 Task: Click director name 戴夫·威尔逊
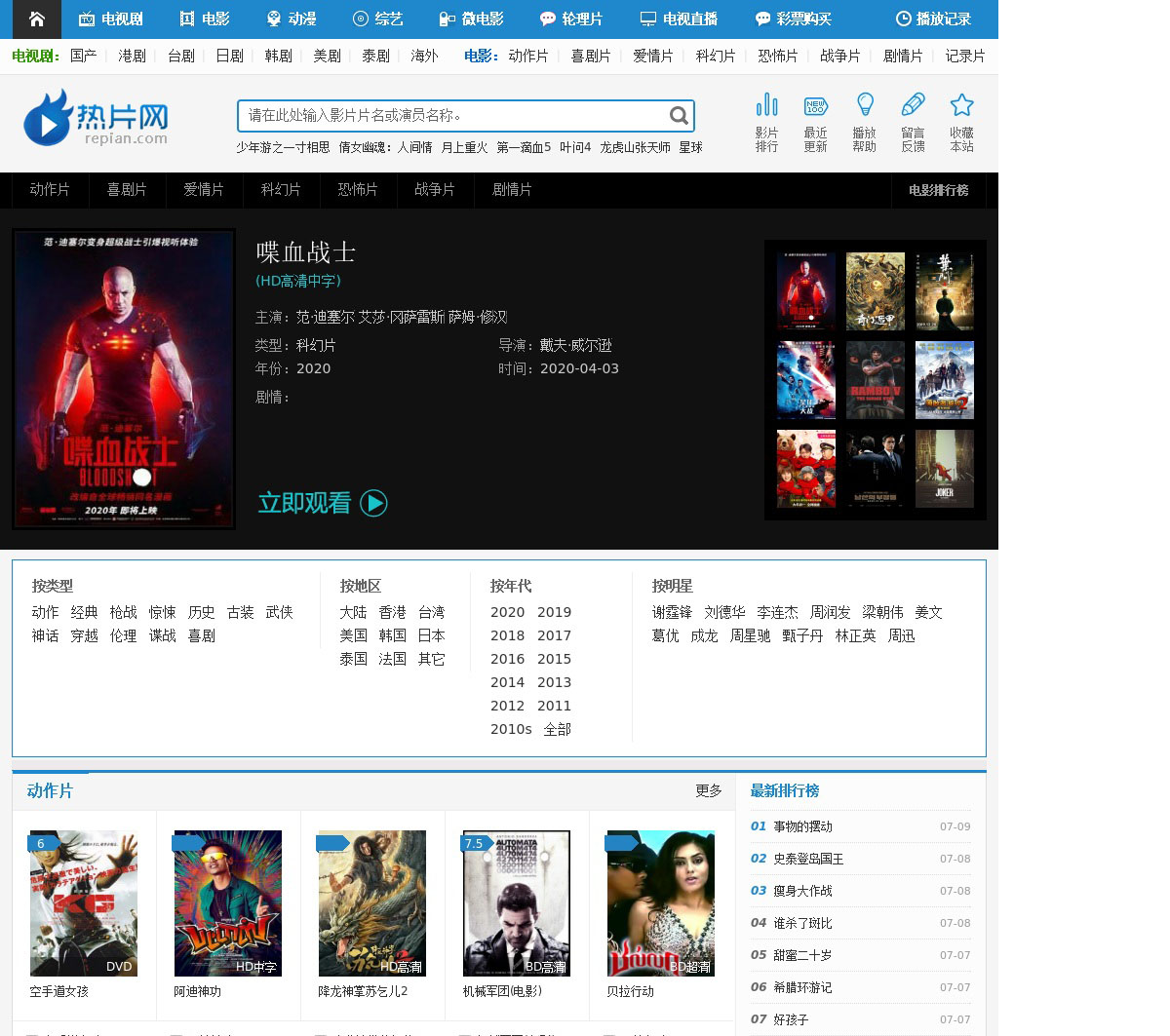click(x=576, y=345)
